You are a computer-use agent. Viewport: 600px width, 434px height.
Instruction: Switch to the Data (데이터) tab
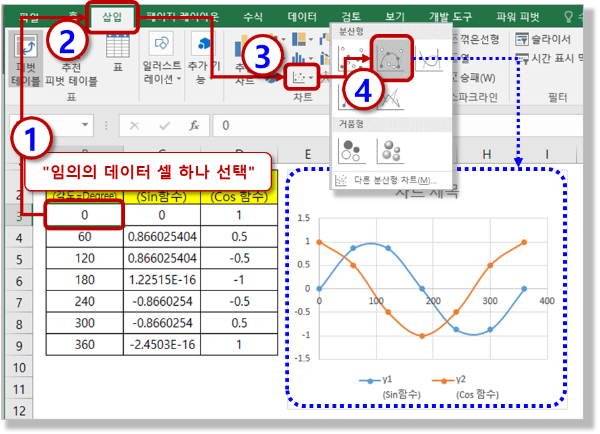click(x=302, y=17)
